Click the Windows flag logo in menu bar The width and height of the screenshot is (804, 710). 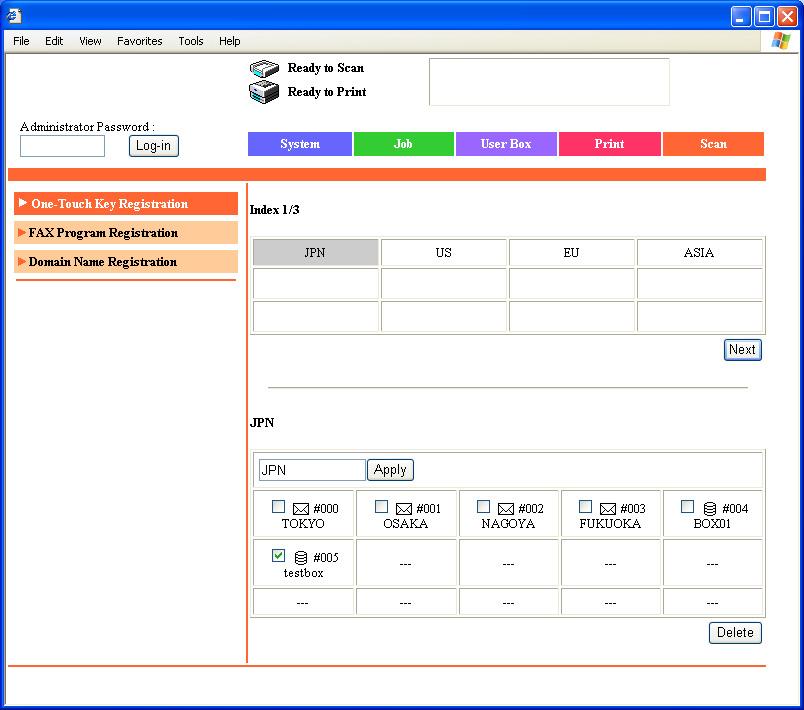[780, 40]
